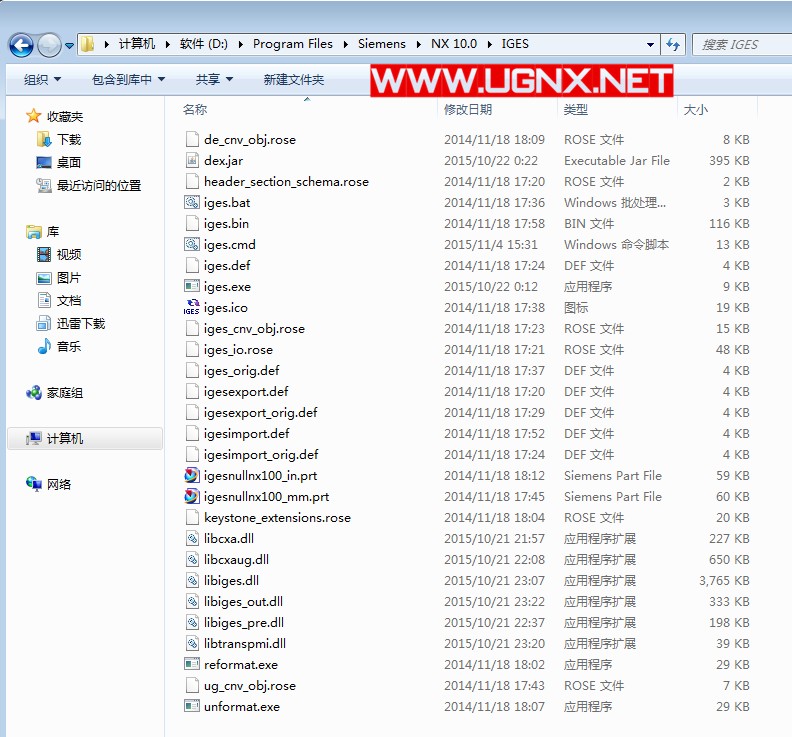
Task: Select file name iges.def
Action: 227,266
